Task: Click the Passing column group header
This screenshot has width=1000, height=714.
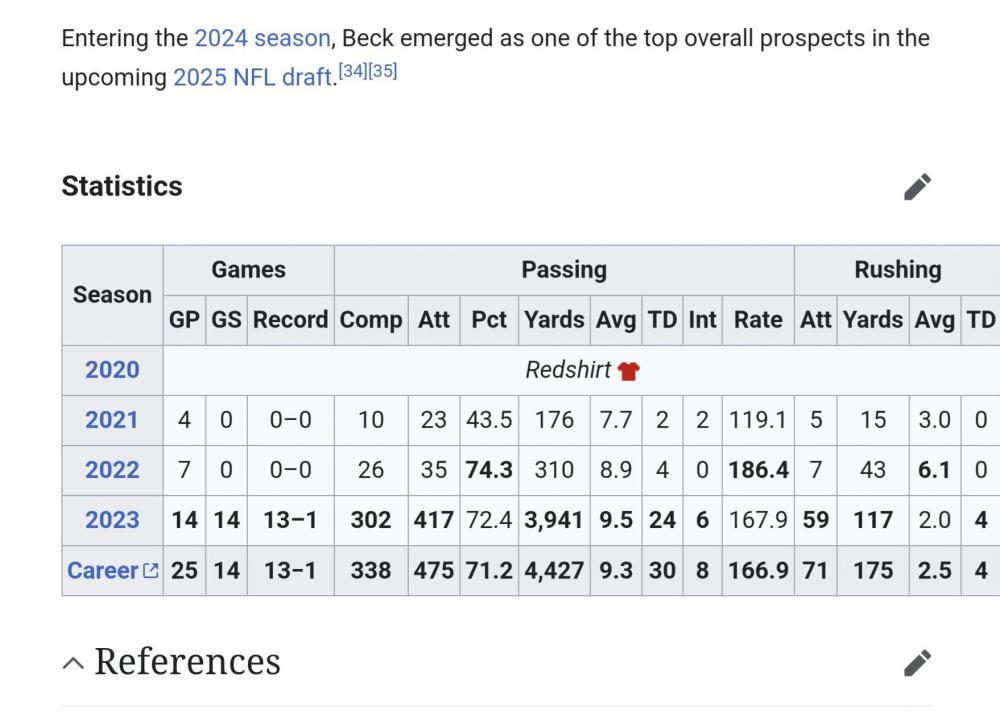Action: [x=564, y=270]
